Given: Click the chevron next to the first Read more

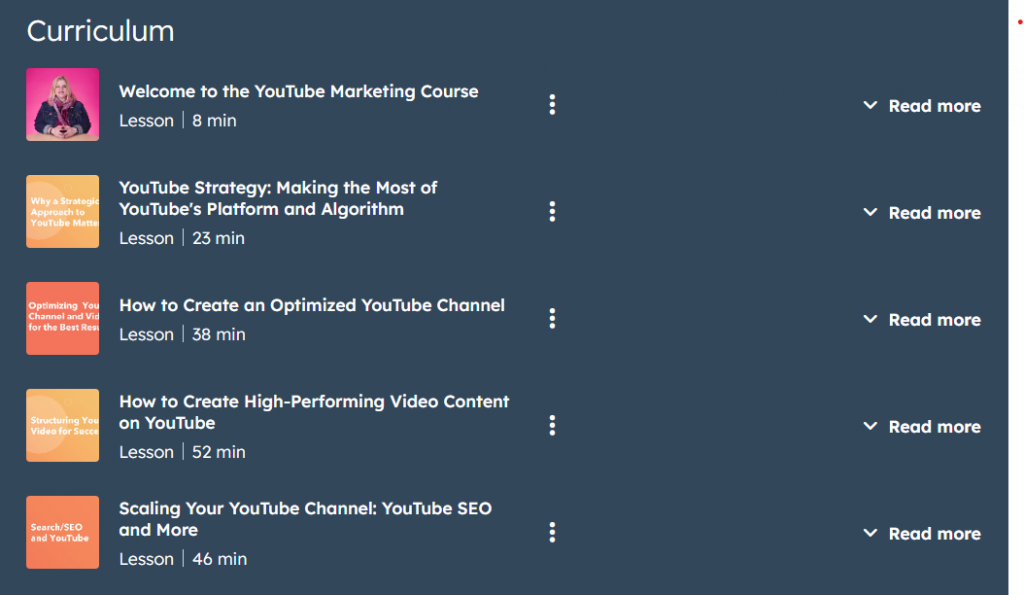Looking at the screenshot, I should tap(869, 105).
